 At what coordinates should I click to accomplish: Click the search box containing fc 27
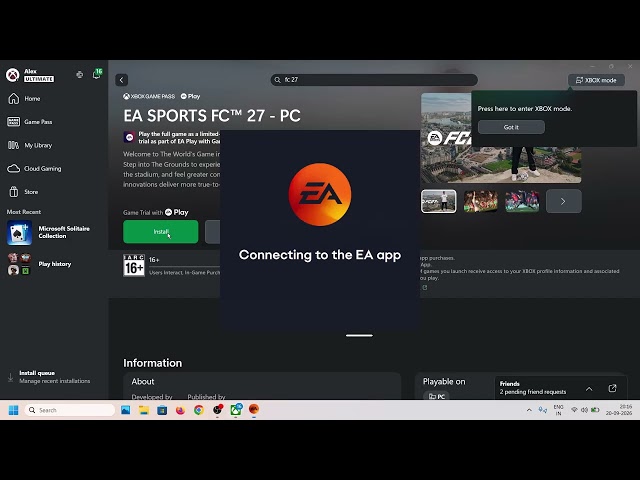(x=374, y=80)
